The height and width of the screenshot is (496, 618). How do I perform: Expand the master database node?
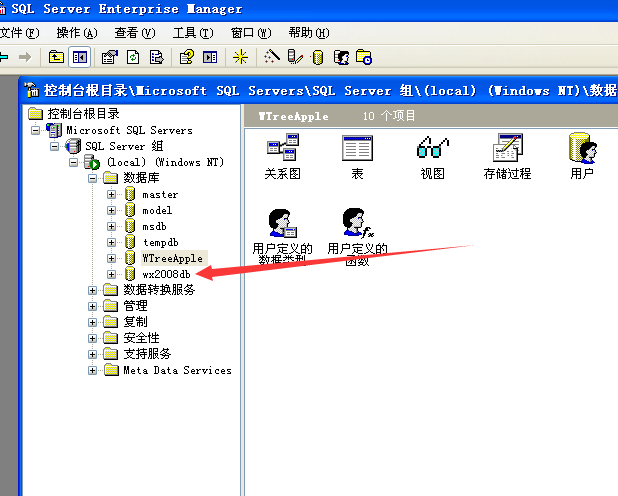coord(111,194)
